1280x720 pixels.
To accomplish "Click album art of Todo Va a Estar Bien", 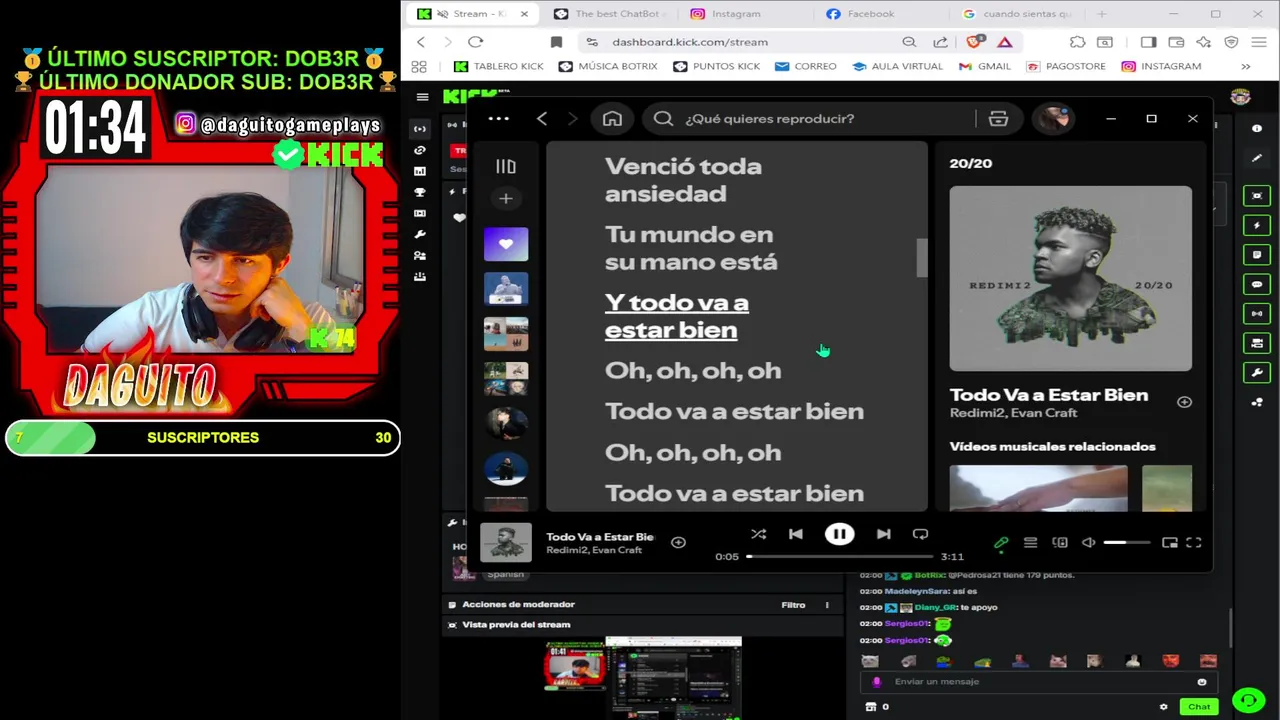I will coord(1070,279).
